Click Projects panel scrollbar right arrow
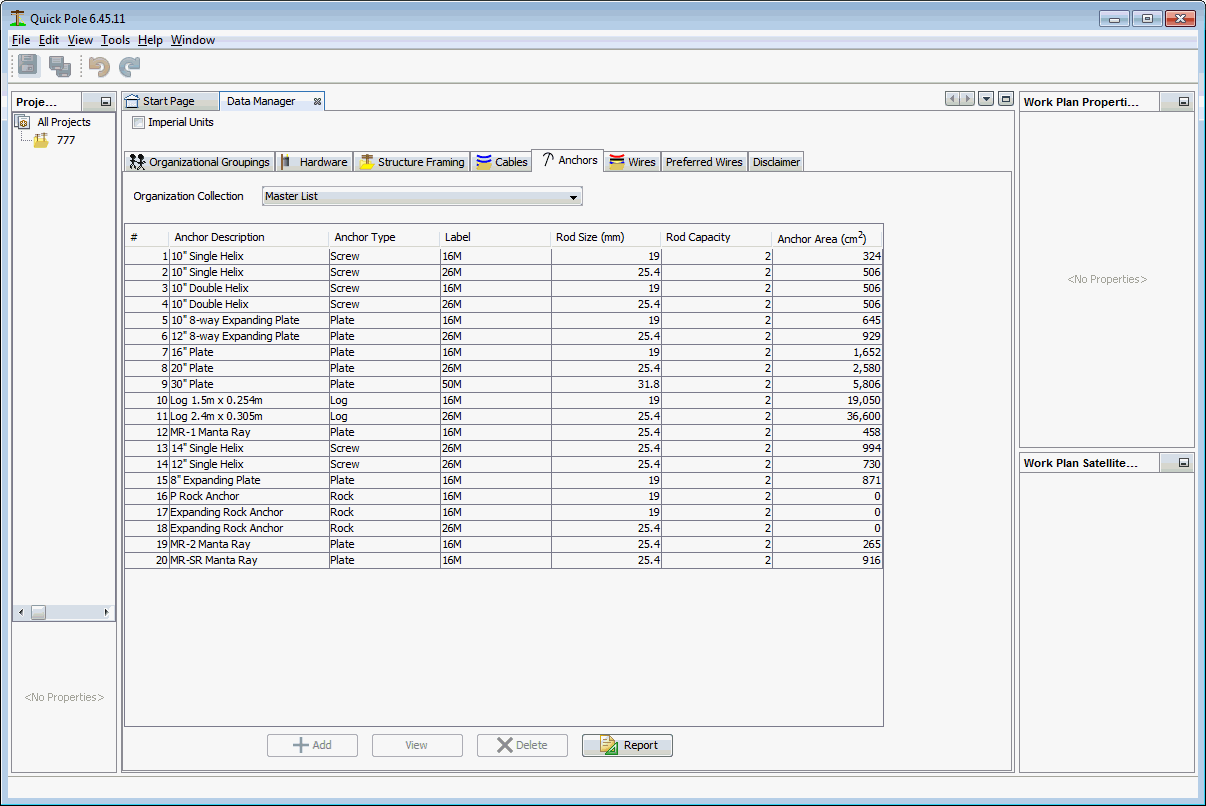Screen dimensions: 1206x806 pos(107,612)
